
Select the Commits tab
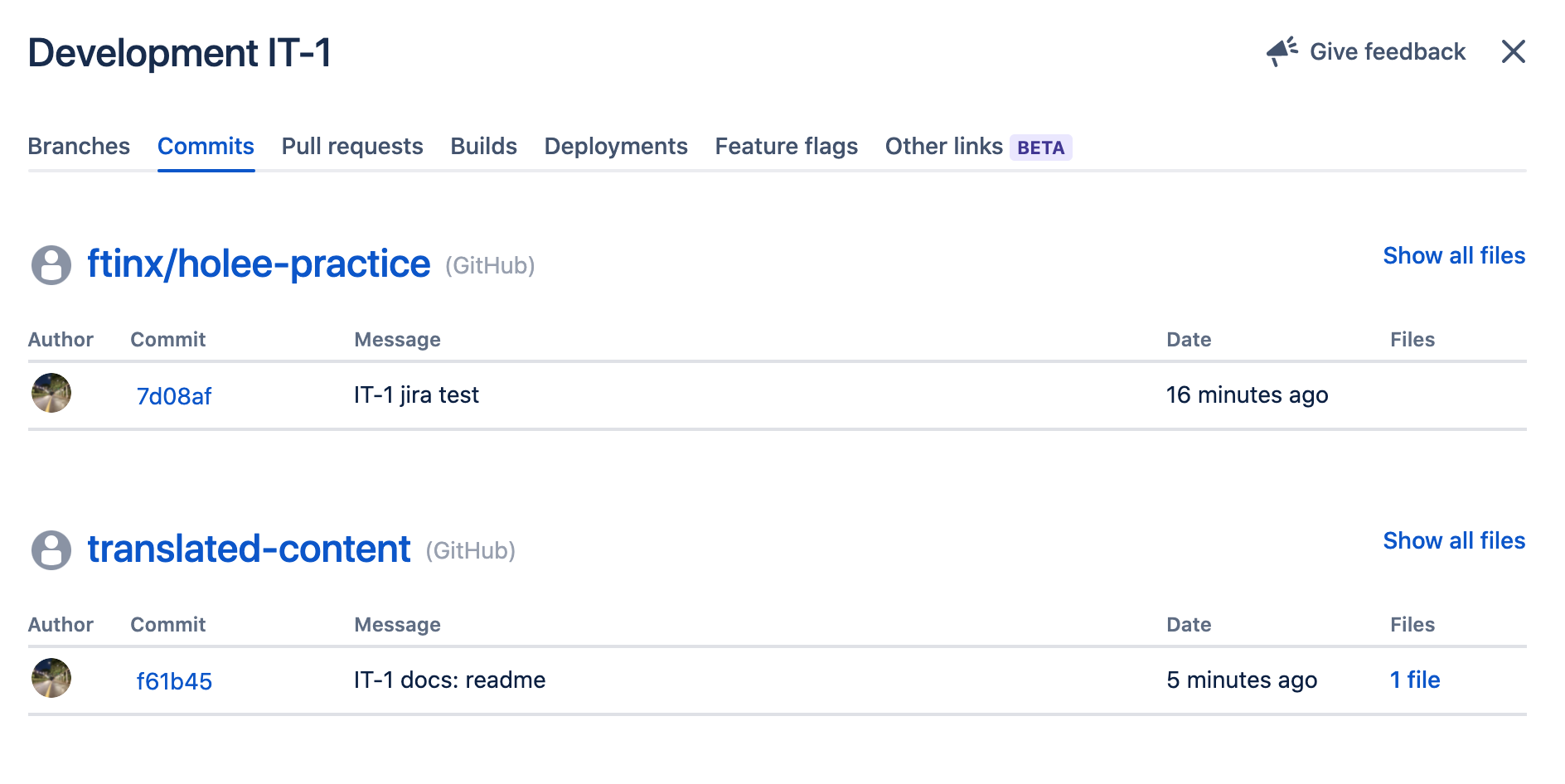pyautogui.click(x=206, y=147)
